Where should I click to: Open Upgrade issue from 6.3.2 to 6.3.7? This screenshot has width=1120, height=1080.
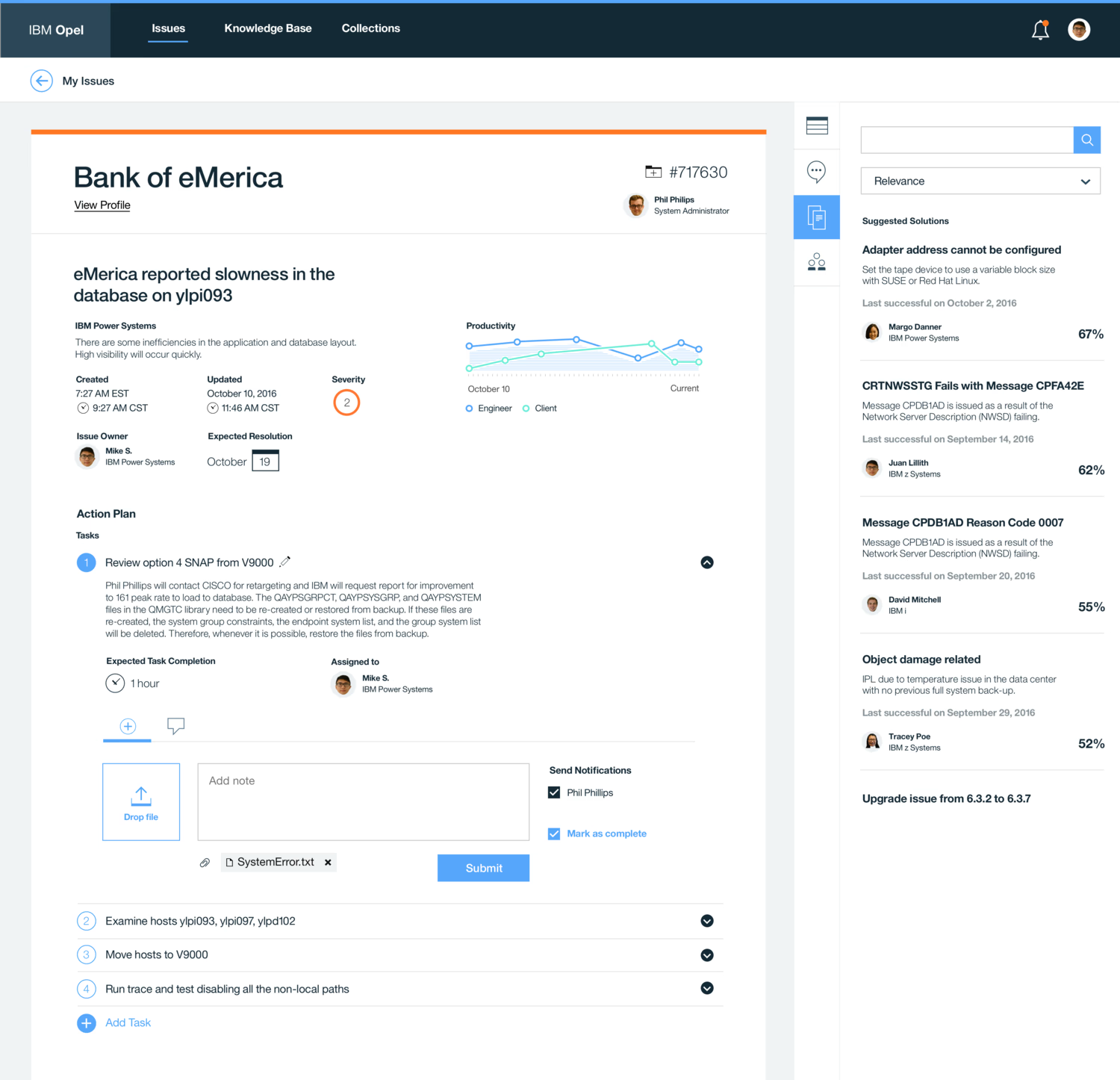946,798
